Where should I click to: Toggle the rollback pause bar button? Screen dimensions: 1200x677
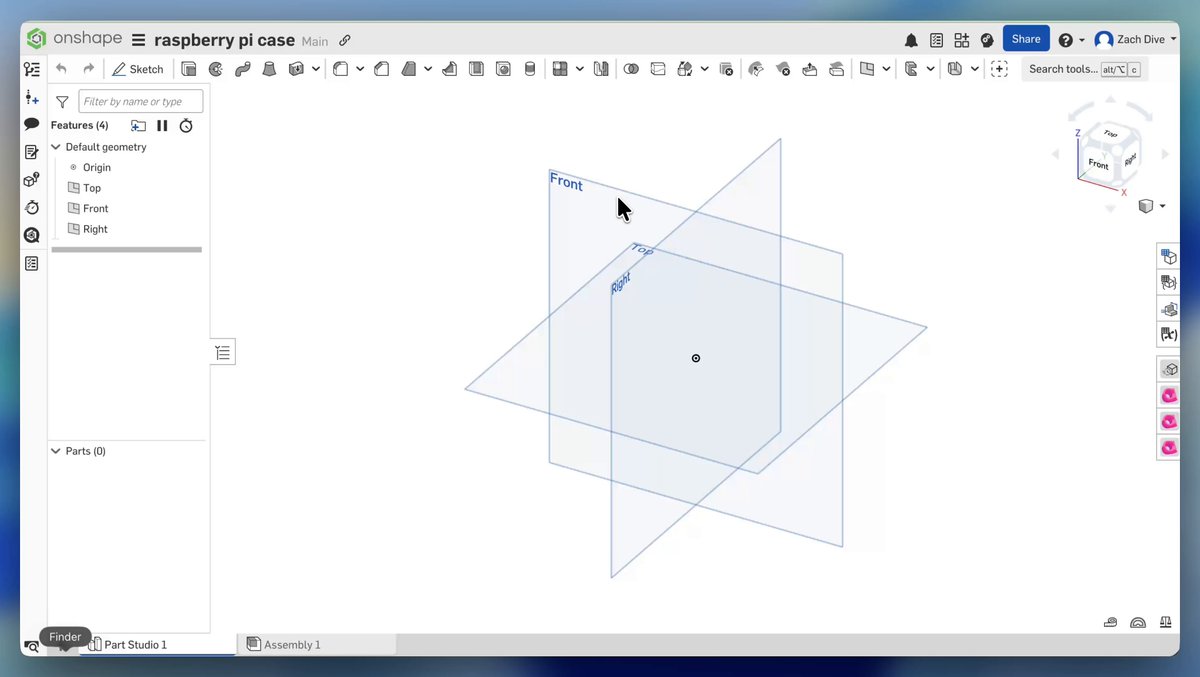162,125
